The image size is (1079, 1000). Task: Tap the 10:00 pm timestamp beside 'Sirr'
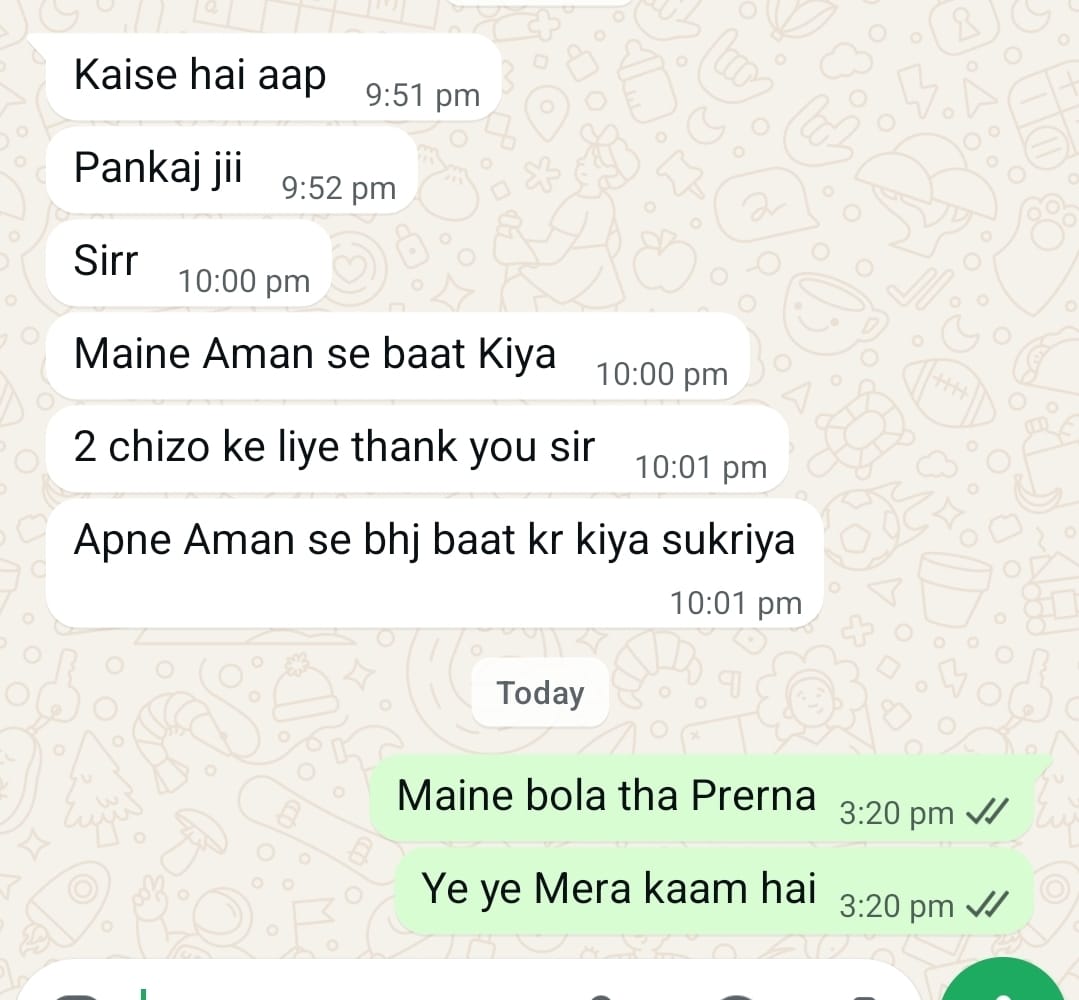pyautogui.click(x=244, y=281)
